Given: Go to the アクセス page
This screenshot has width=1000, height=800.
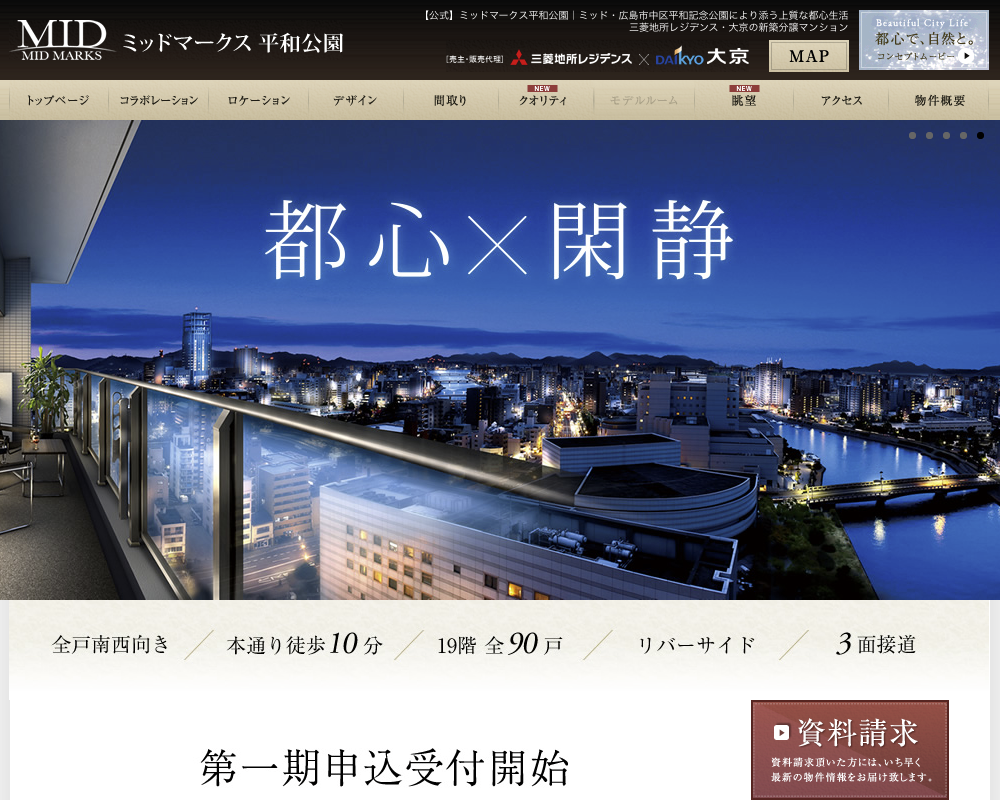Looking at the screenshot, I should tap(841, 100).
